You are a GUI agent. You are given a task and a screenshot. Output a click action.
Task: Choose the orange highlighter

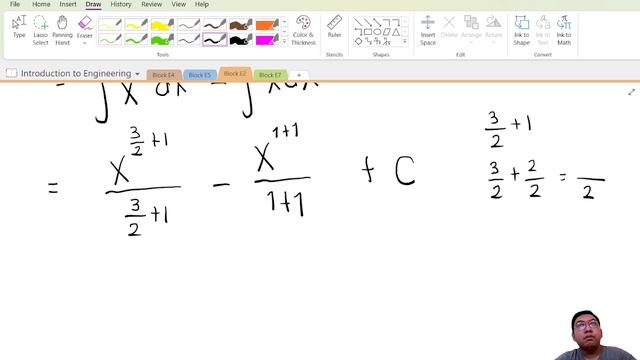[267, 24]
